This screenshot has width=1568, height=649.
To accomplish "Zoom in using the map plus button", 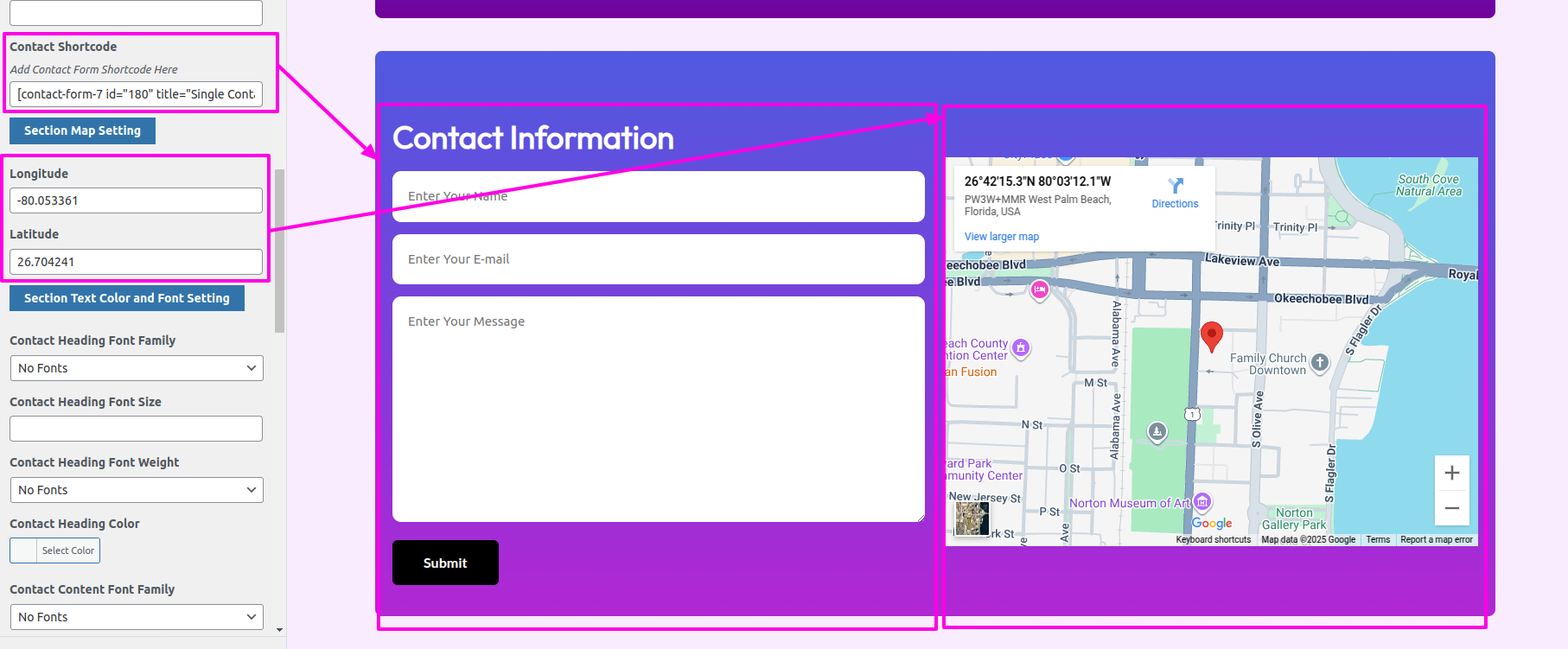I will [1451, 473].
